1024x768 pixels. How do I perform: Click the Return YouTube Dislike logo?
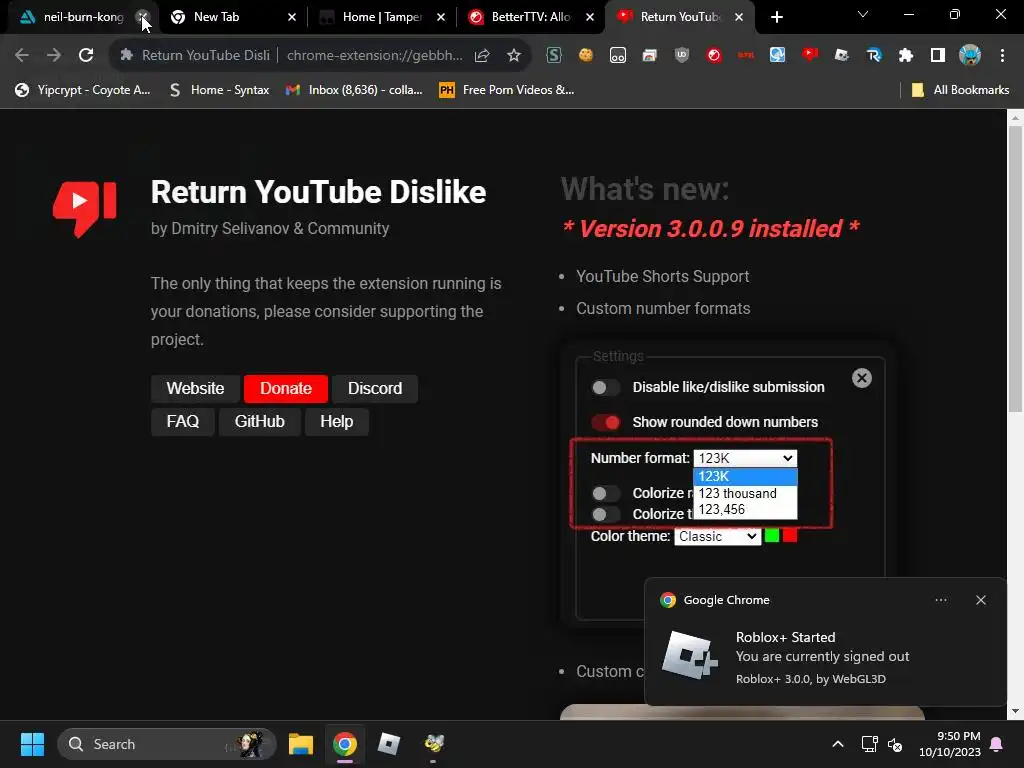[85, 209]
